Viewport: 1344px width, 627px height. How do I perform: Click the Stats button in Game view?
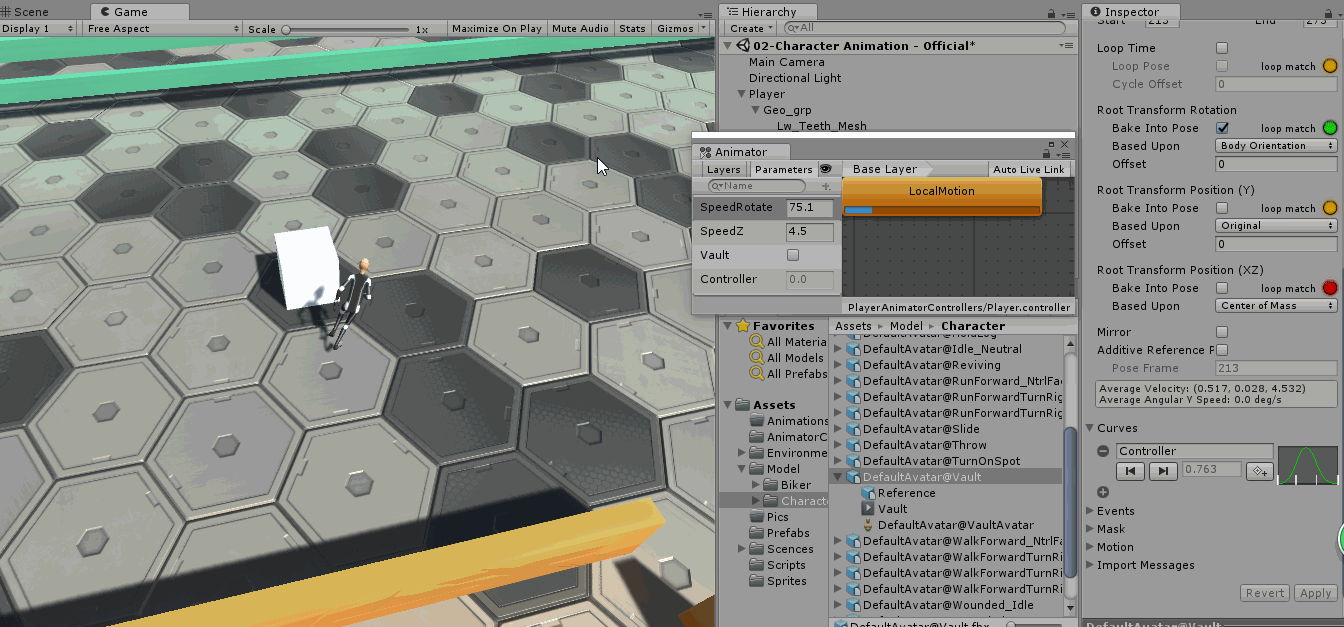click(x=632, y=29)
